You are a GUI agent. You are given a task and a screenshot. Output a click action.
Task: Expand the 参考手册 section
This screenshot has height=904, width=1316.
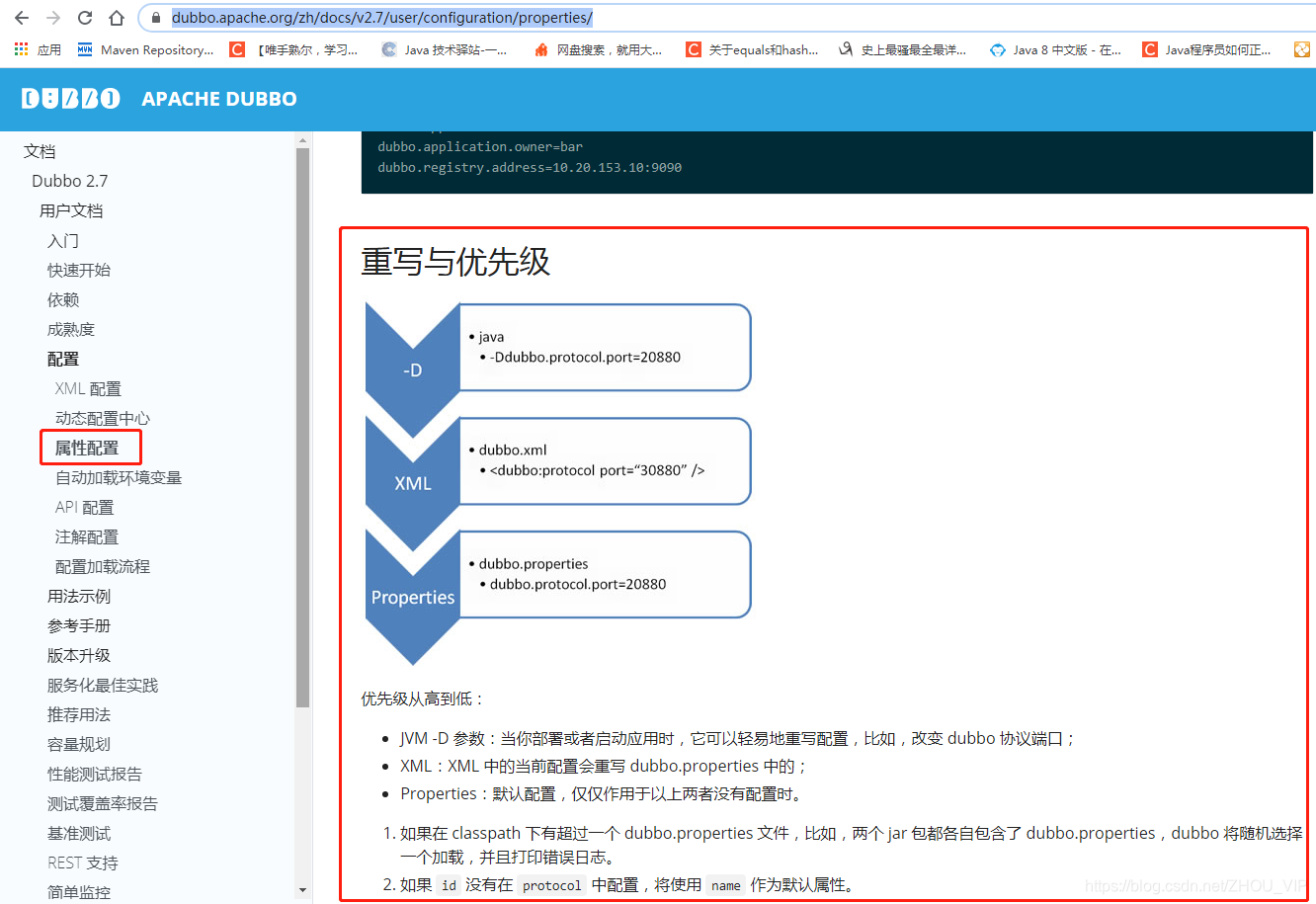(79, 625)
